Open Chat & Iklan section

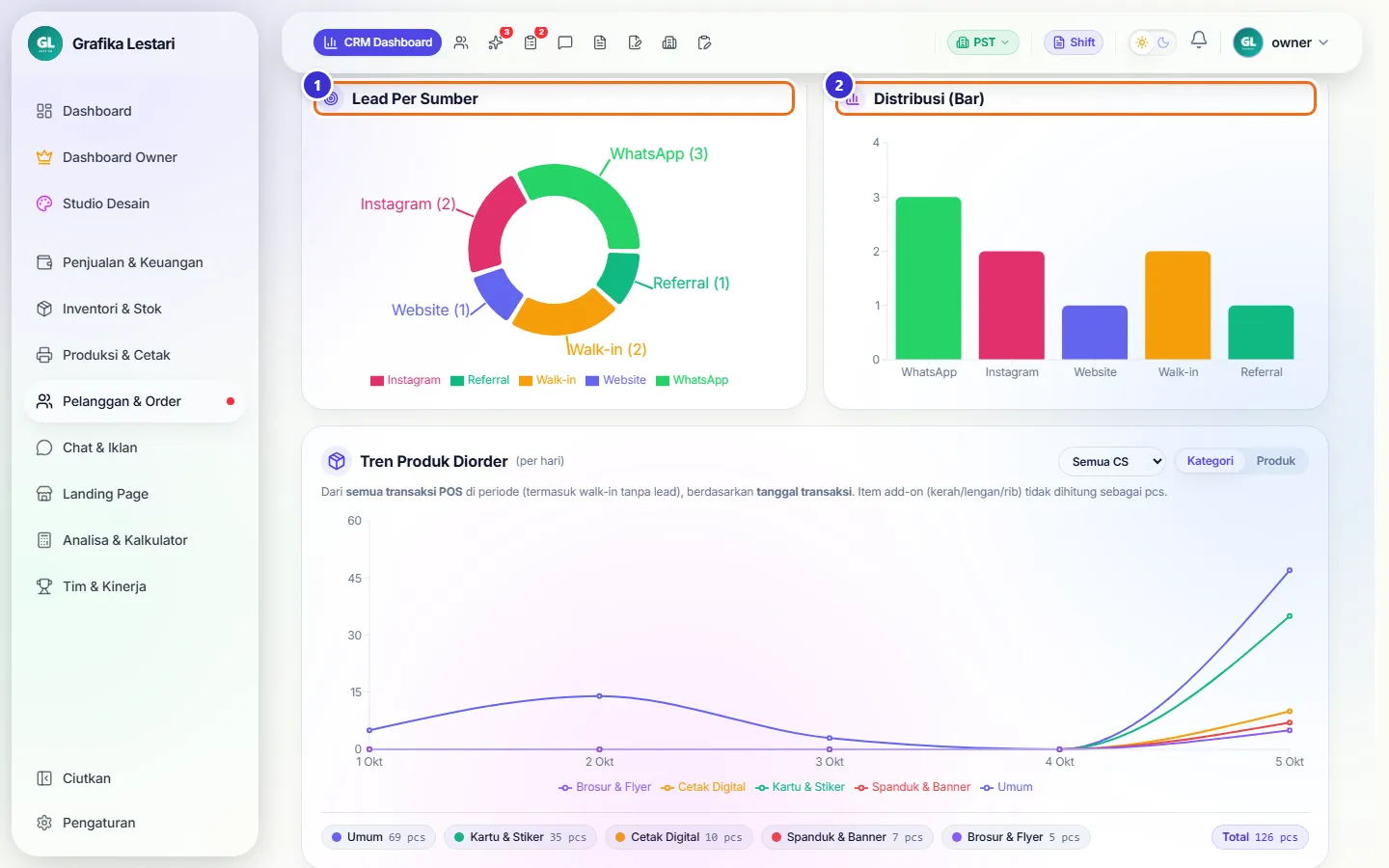(x=135, y=448)
